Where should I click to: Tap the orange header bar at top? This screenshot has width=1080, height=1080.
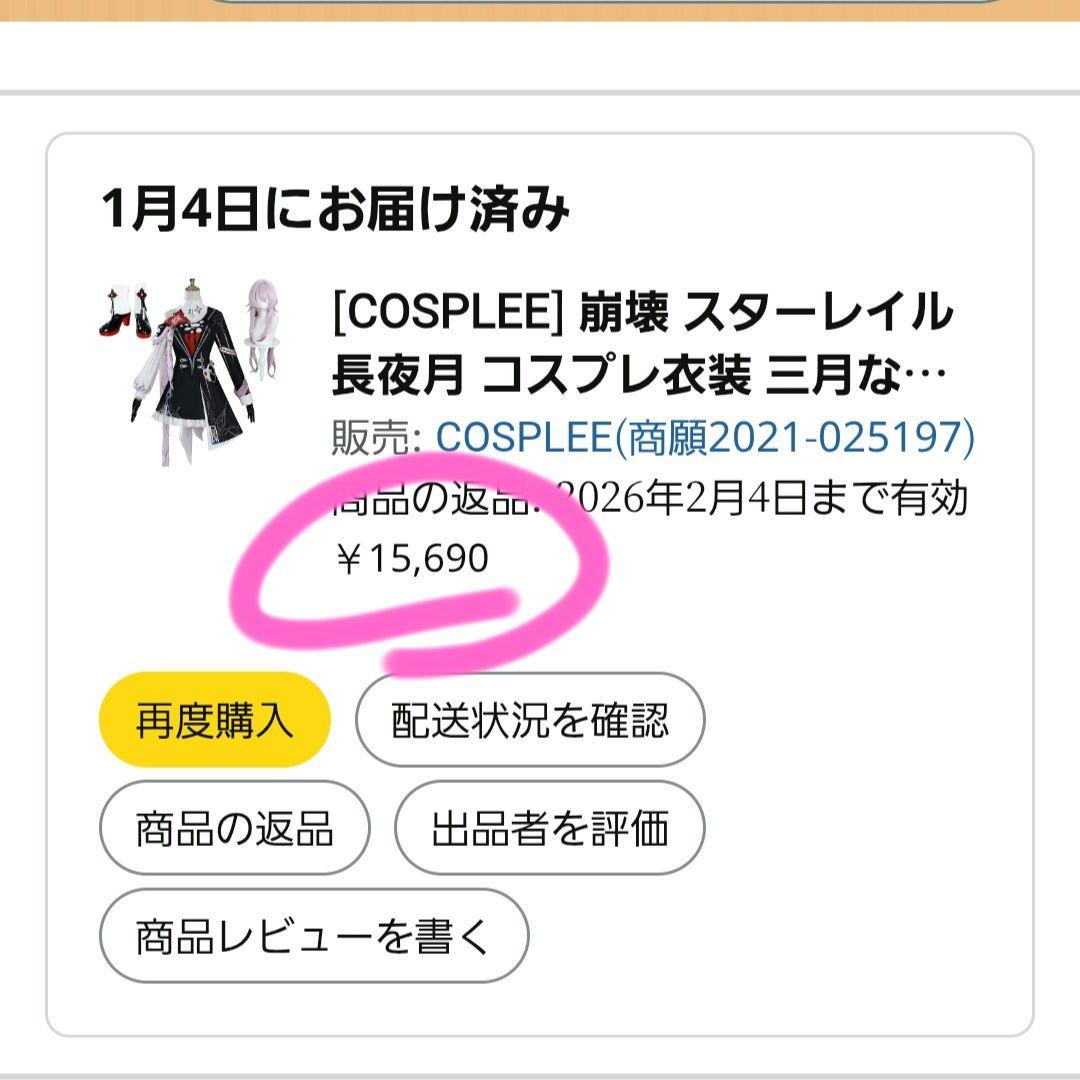click(540, 10)
